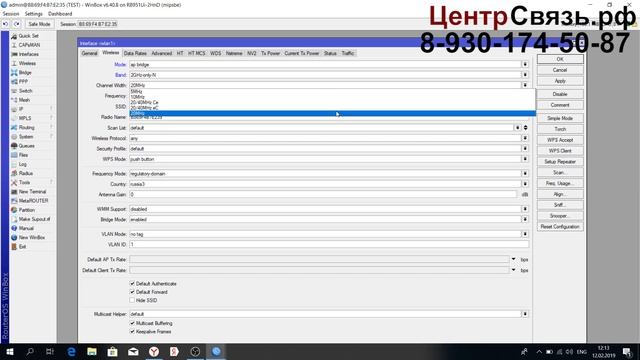Open the Log sidebar entry
The height and width of the screenshot is (360, 640).
[22, 164]
